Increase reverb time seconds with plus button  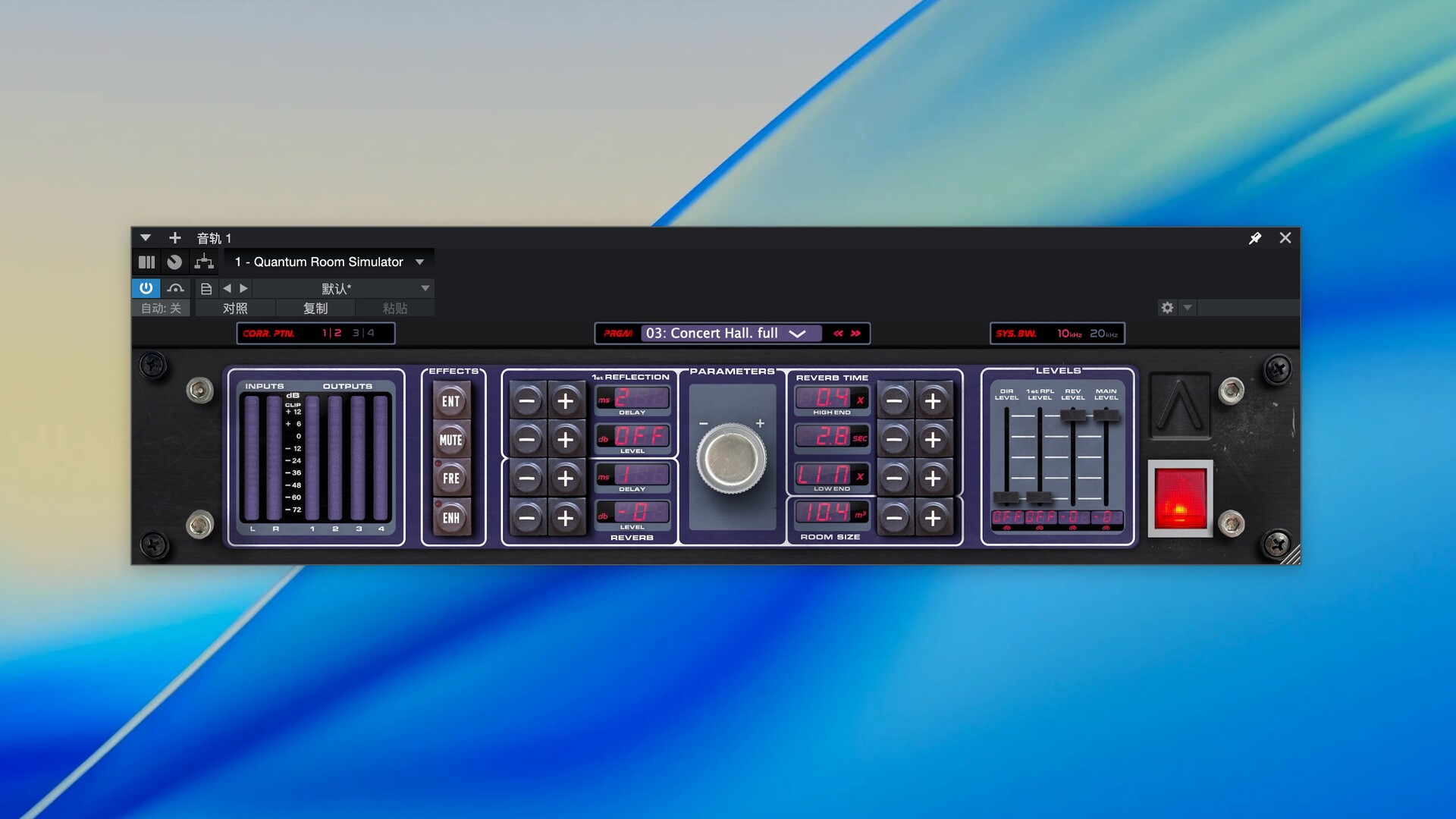[933, 440]
